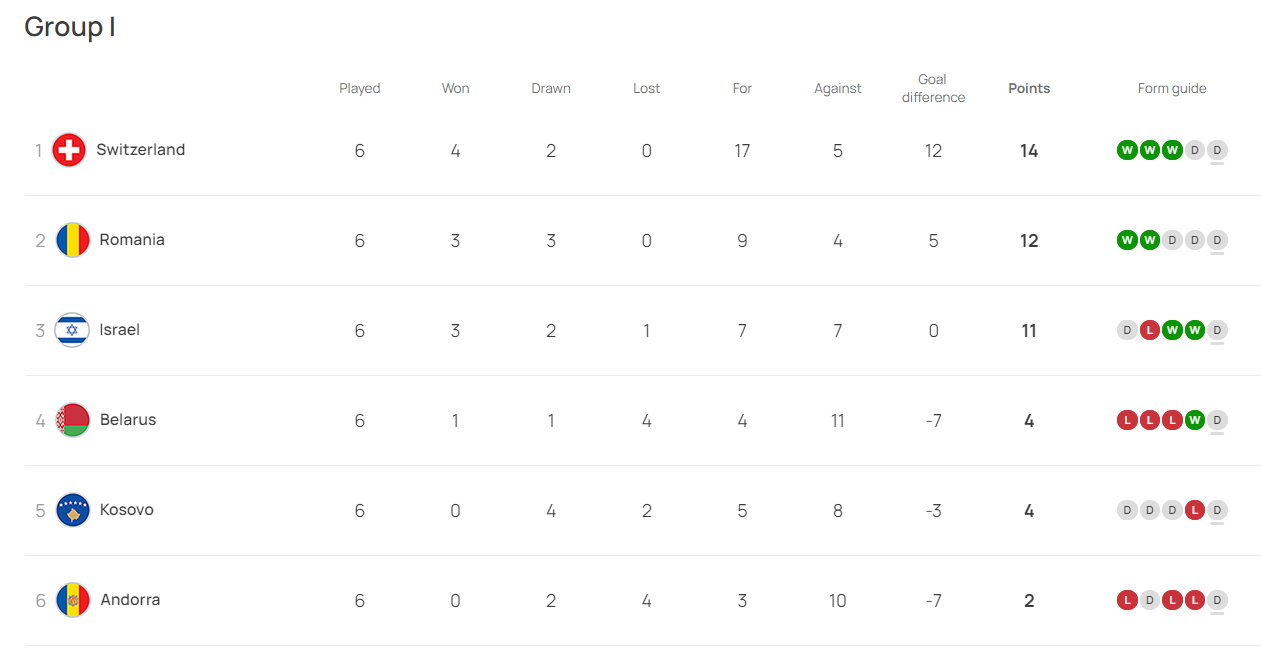
Task: Go to the Kosovo team page
Action: click(127, 510)
